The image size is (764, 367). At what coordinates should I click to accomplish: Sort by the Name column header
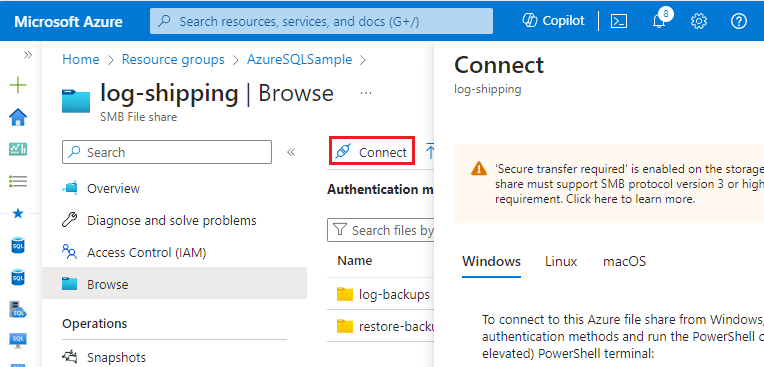click(355, 261)
